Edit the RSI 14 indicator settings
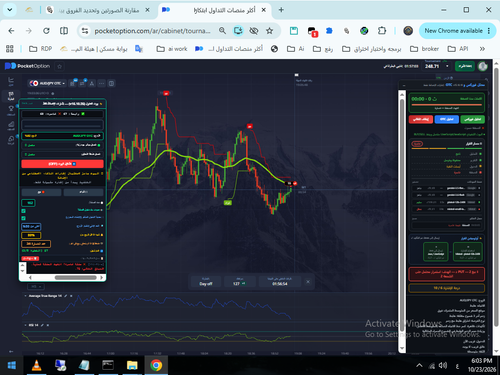Image resolution: width=500 pixels, height=375 pixels. point(42,325)
